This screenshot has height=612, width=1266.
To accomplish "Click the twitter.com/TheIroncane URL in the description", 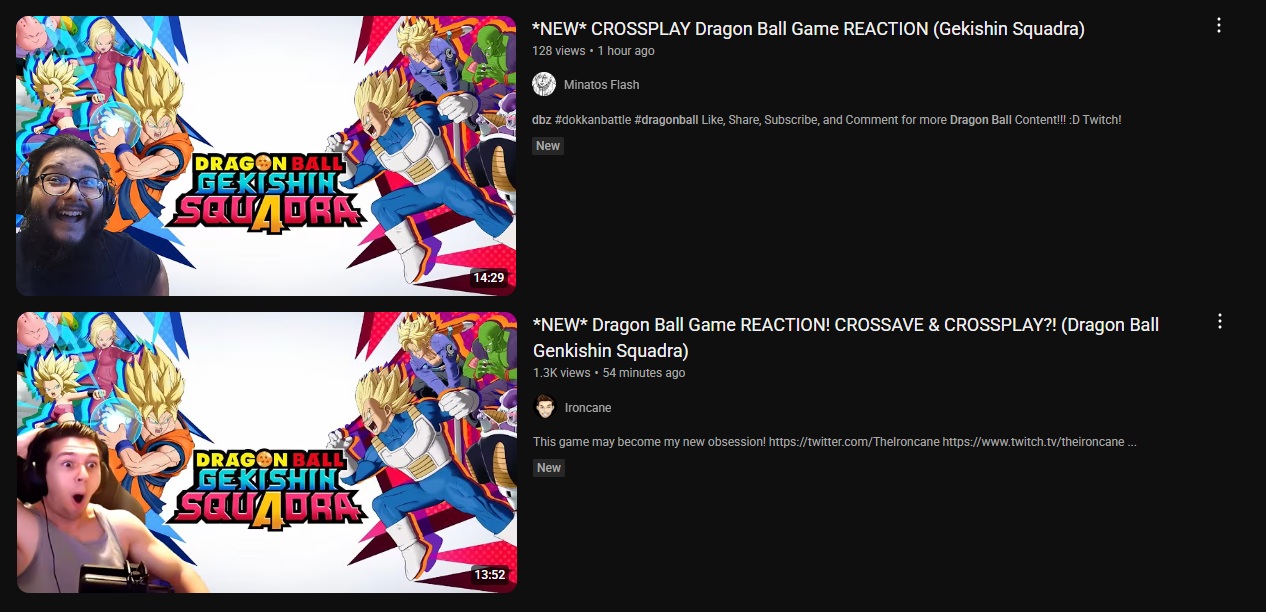I will [854, 442].
